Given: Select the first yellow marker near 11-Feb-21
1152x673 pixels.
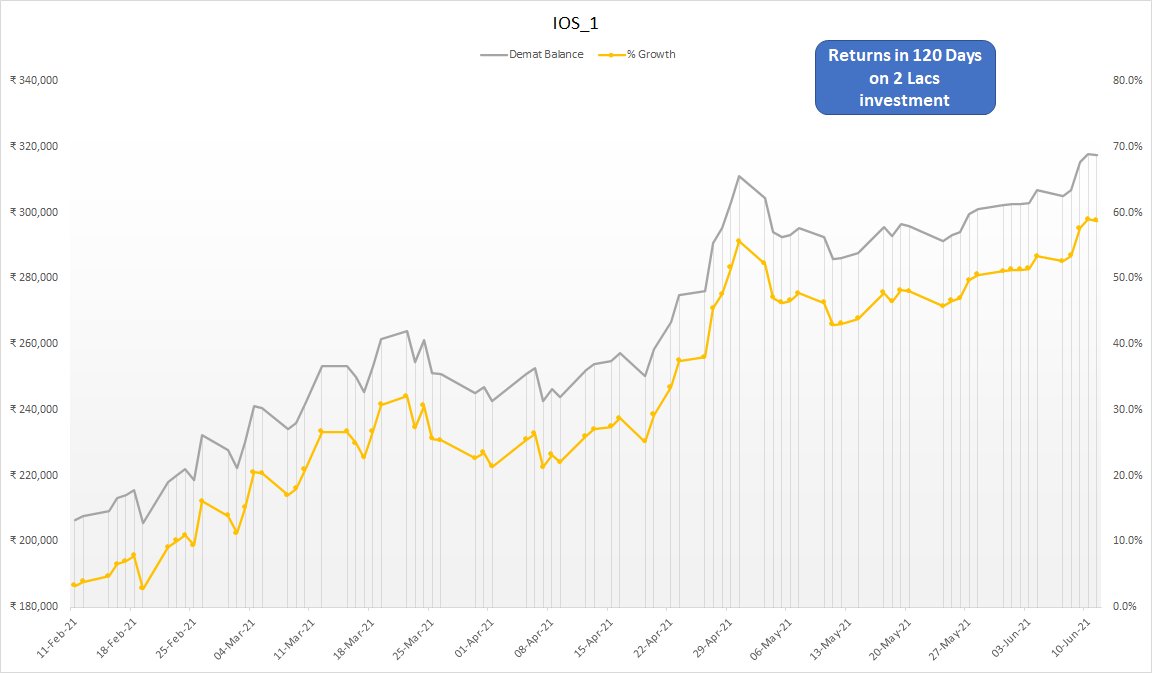Looking at the screenshot, I should coord(72,583).
